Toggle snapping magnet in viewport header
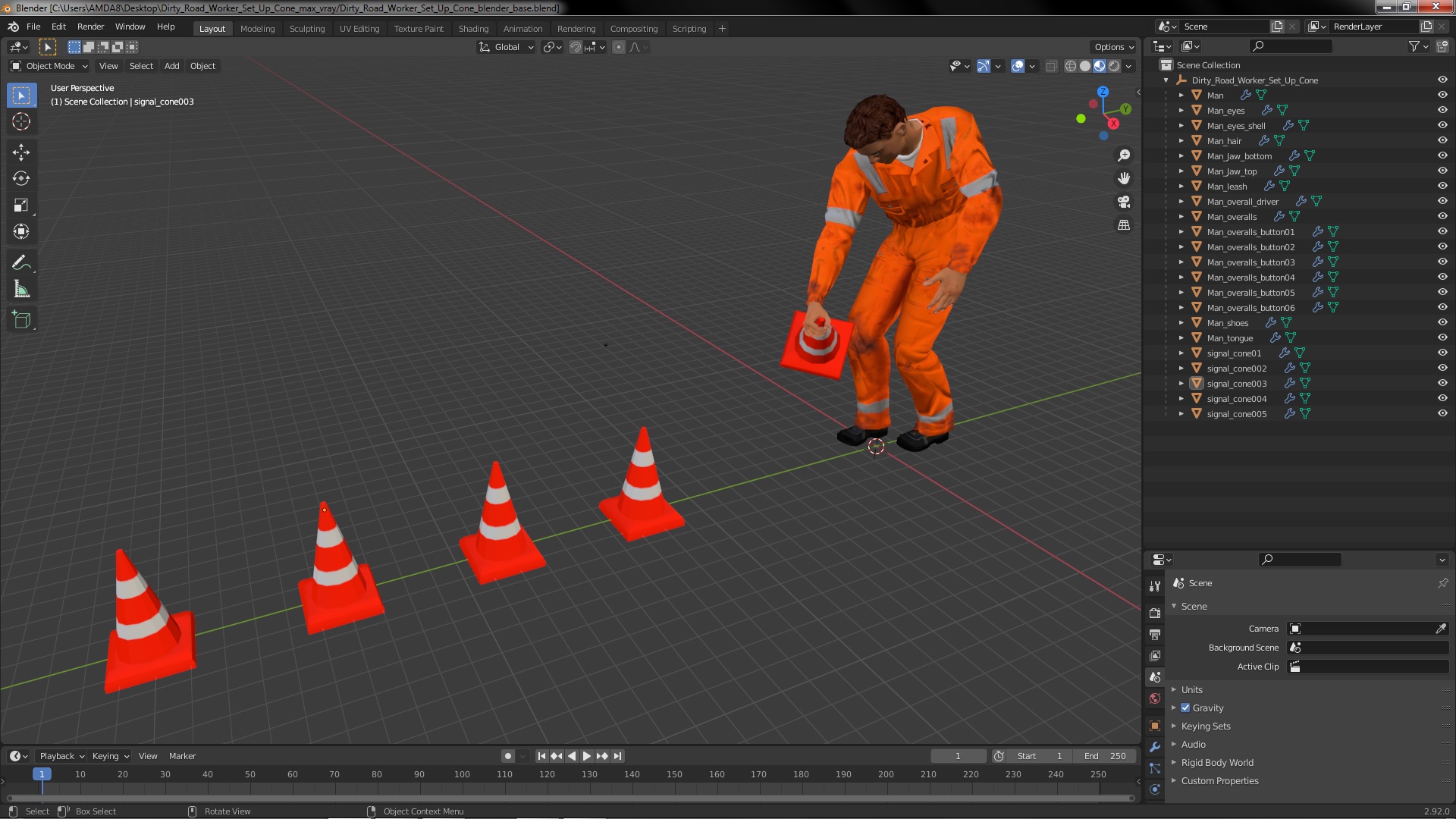Viewport: 1456px width, 819px height. (x=576, y=47)
